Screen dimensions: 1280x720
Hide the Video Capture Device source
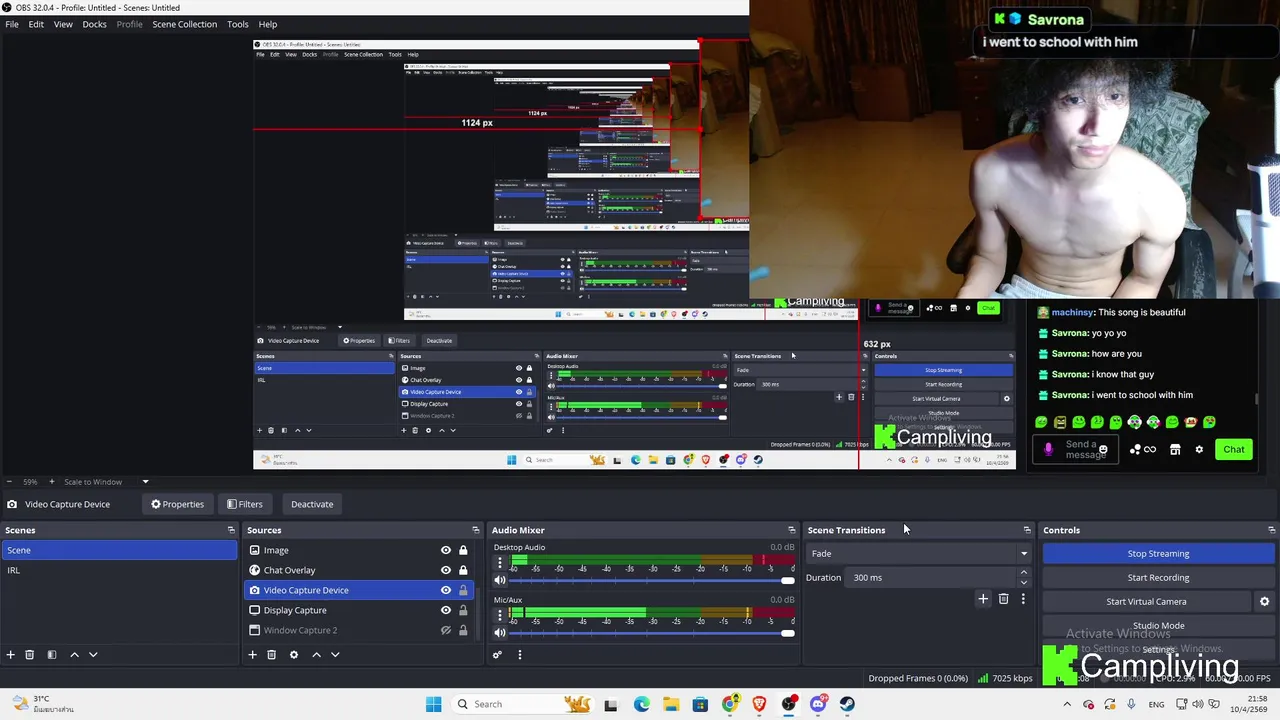click(x=446, y=590)
